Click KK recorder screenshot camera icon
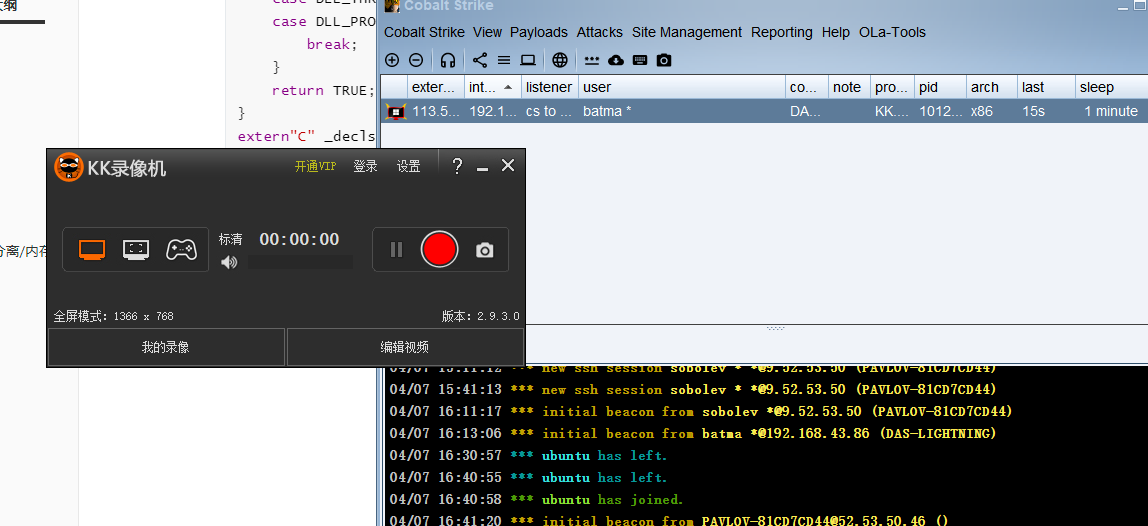1148x526 pixels. 485,250
